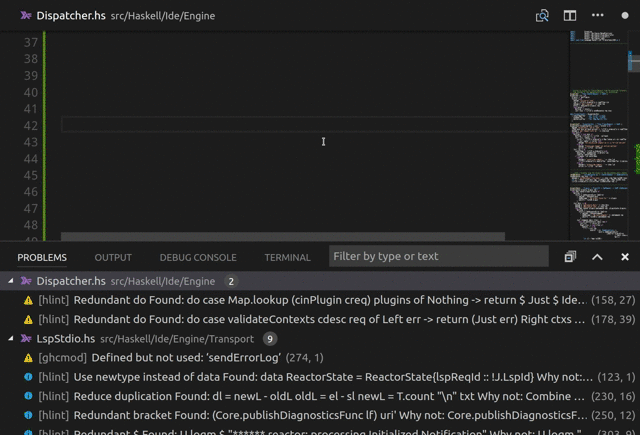Click the Haskell file icon in Dispatcher.hs tab
This screenshot has height=435, width=640.
[25, 16]
